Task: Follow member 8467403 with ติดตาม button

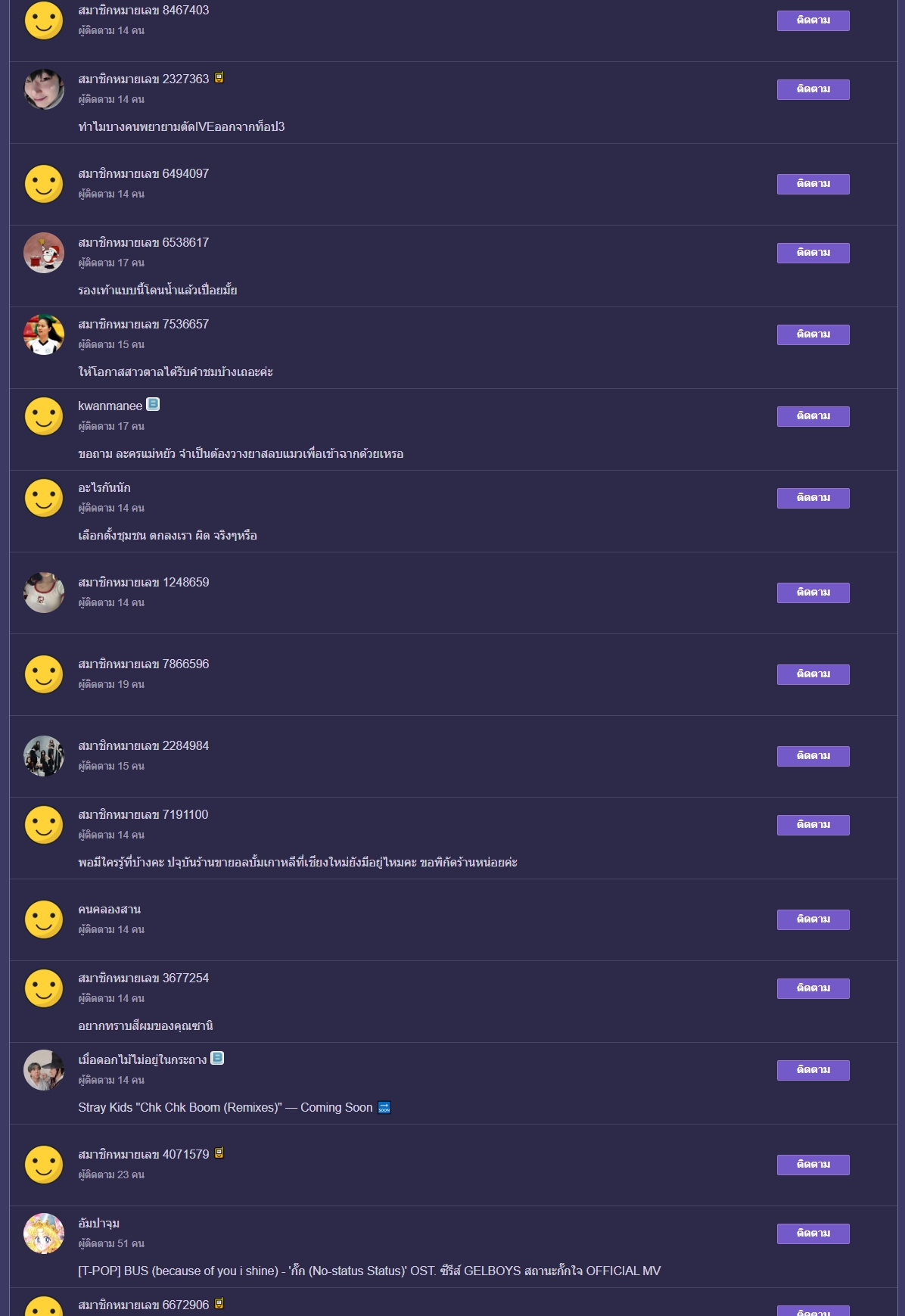Action: pyautogui.click(x=813, y=20)
